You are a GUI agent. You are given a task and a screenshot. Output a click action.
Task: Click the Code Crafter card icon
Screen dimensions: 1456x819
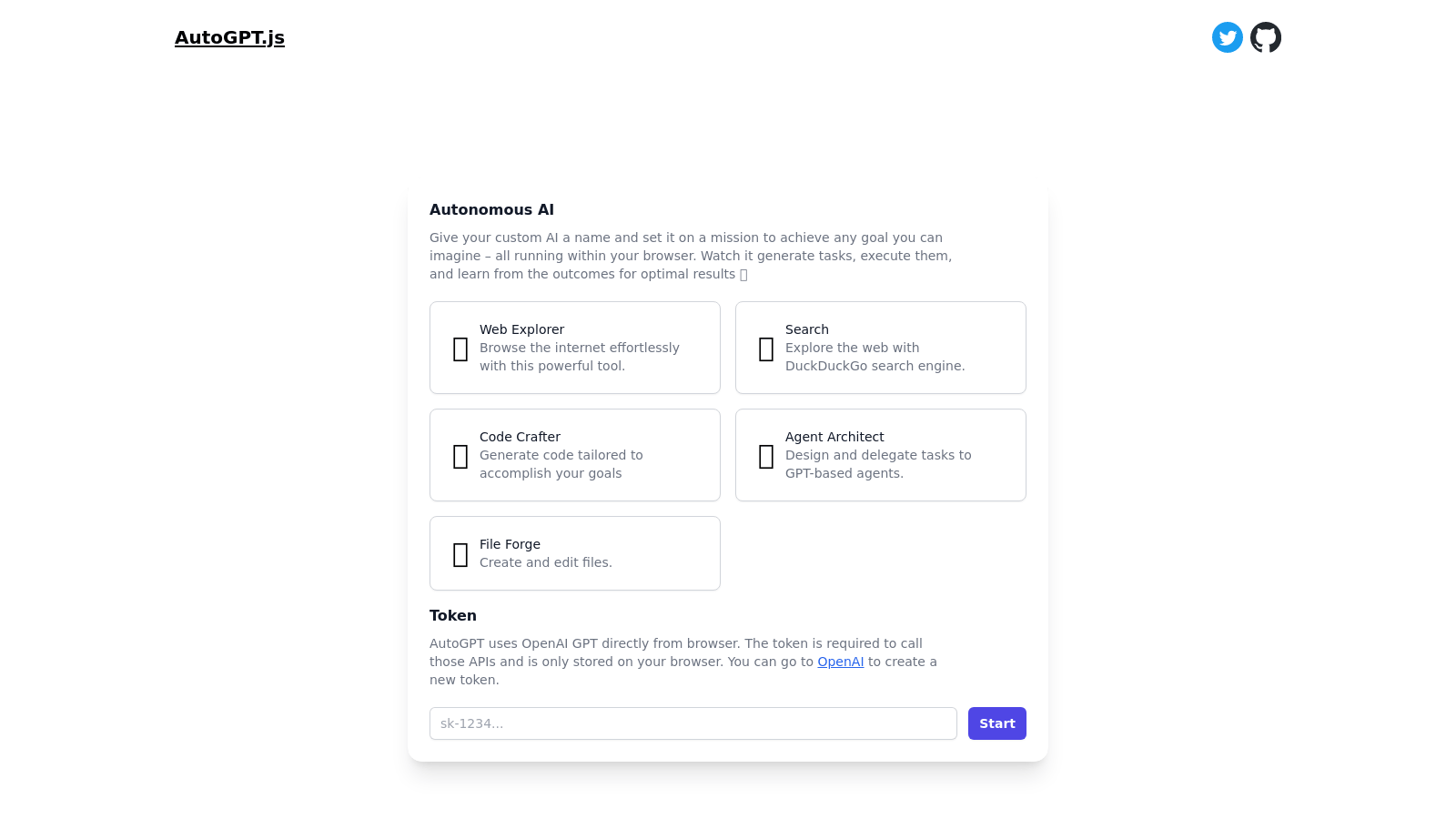click(x=460, y=456)
